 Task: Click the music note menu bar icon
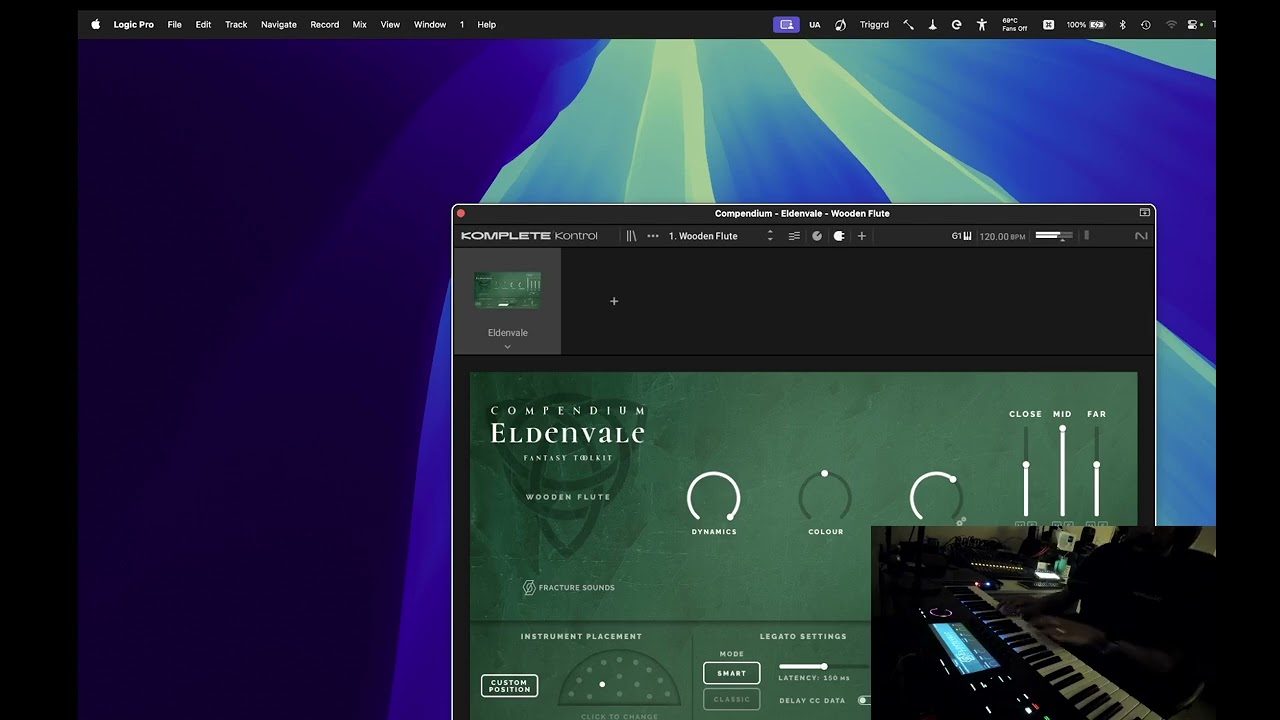[840, 24]
